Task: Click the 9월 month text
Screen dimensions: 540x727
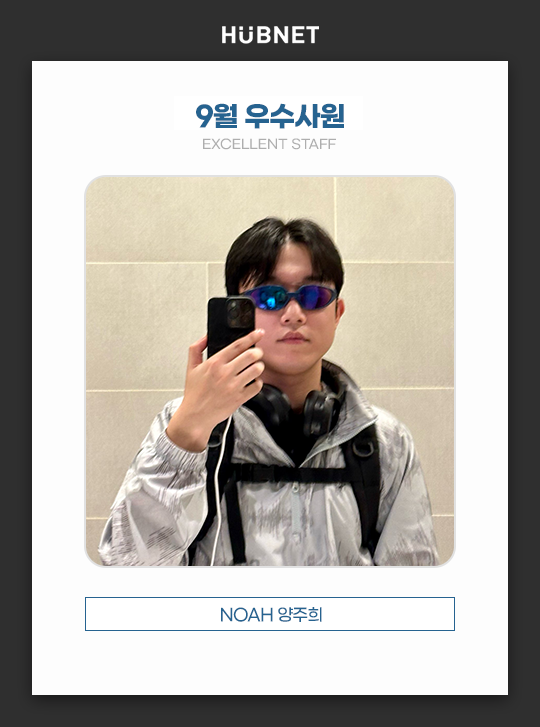Action: click(x=216, y=116)
